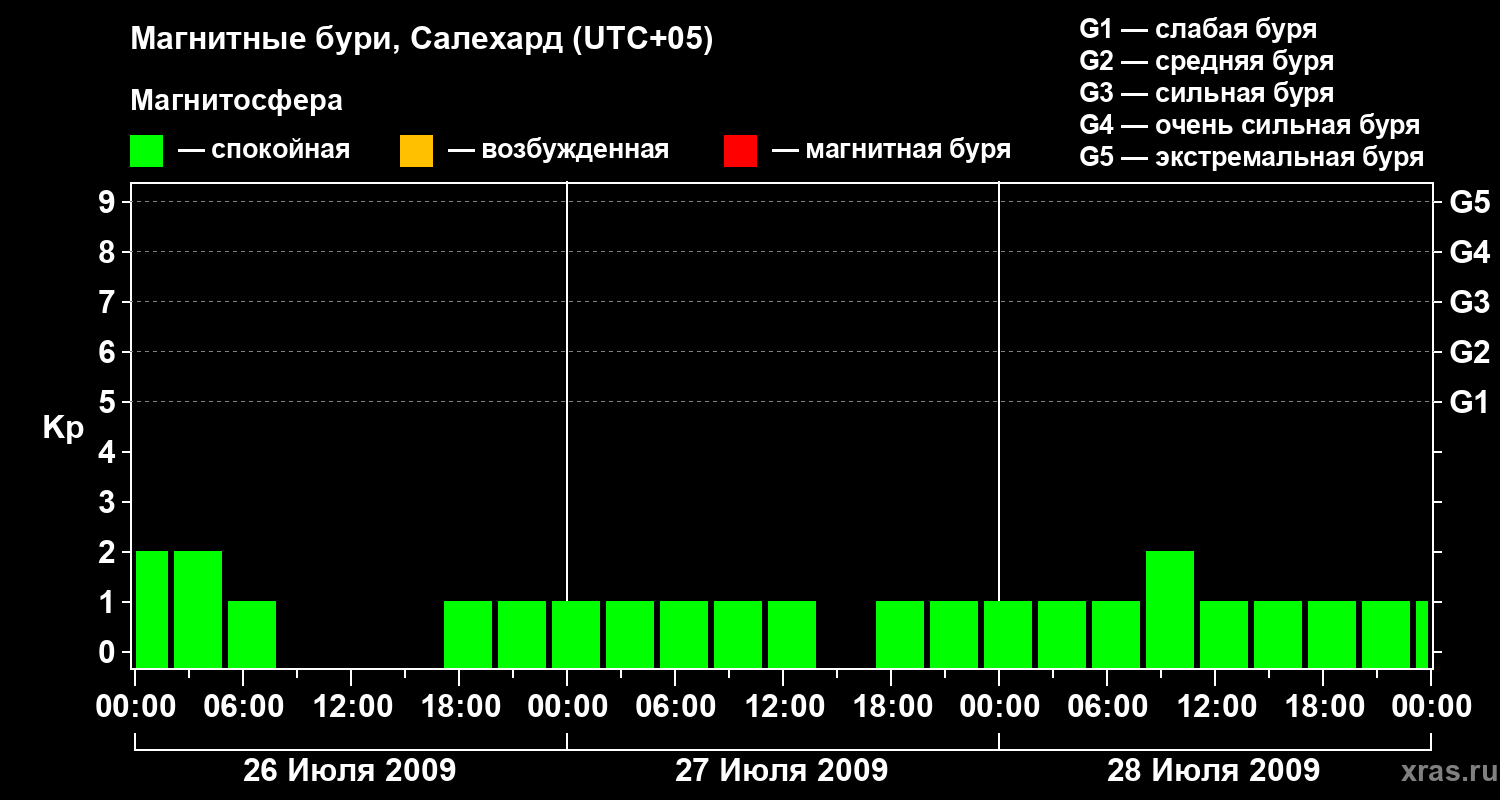The height and width of the screenshot is (800, 1500).
Task: Click legend line 'G3 — сильная буря'
Action: pos(1206,93)
